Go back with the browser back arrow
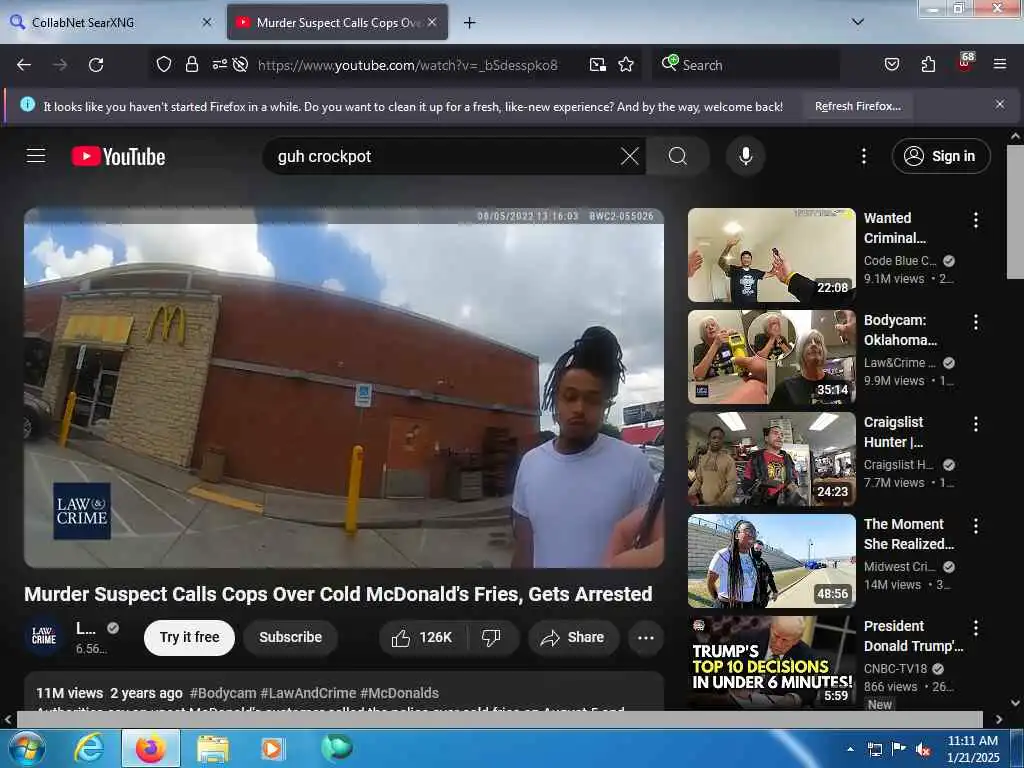 [x=24, y=65]
